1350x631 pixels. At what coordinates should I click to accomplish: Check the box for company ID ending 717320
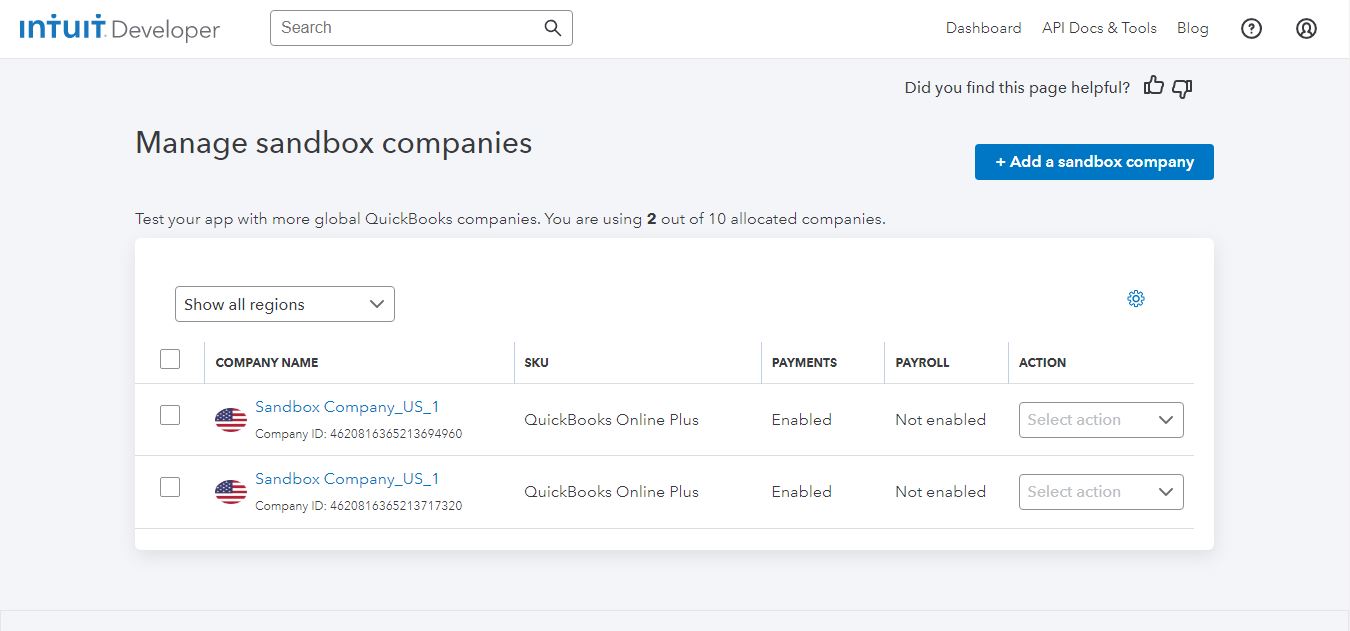tap(170, 487)
